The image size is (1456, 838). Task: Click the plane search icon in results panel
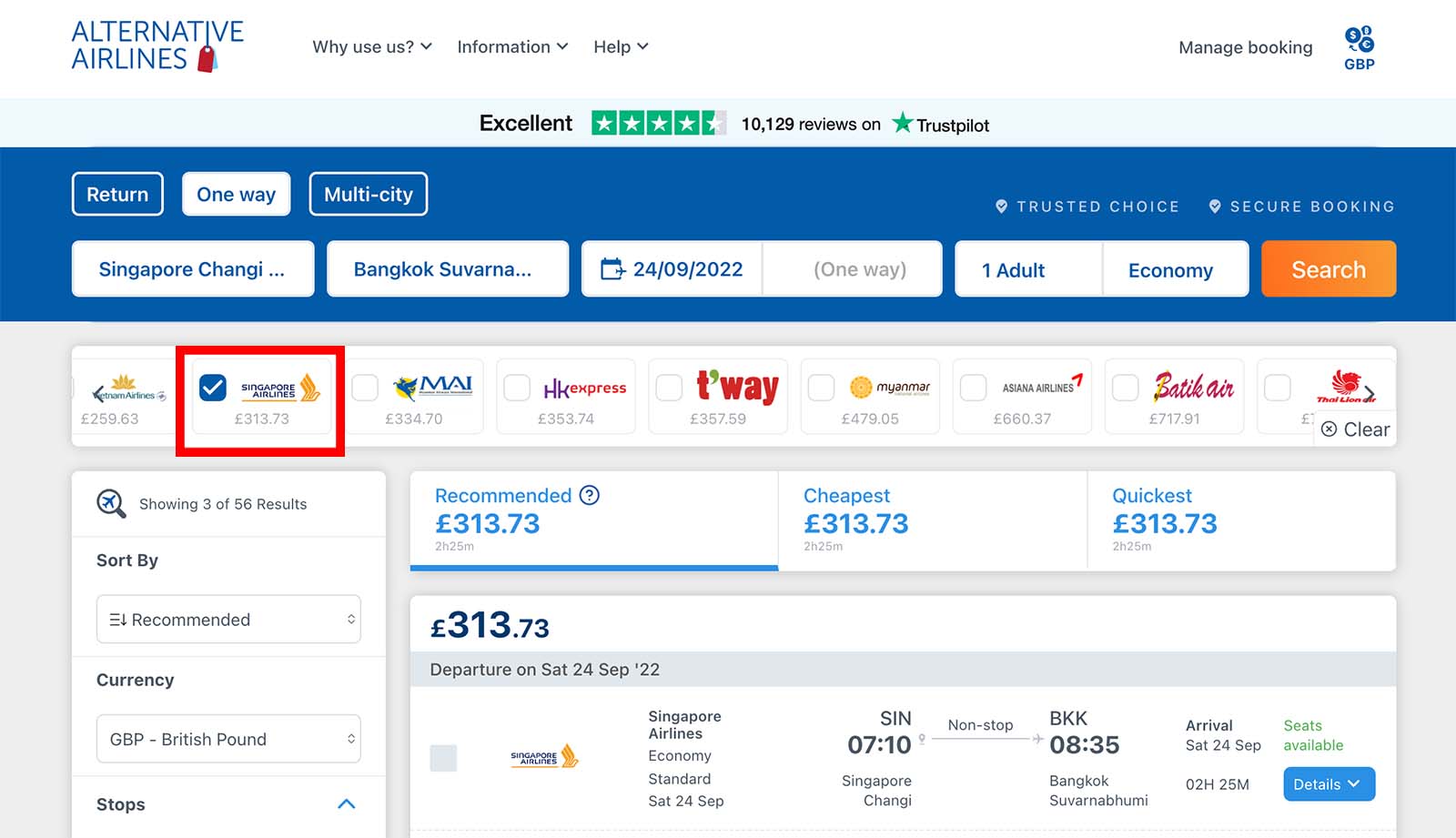point(111,503)
